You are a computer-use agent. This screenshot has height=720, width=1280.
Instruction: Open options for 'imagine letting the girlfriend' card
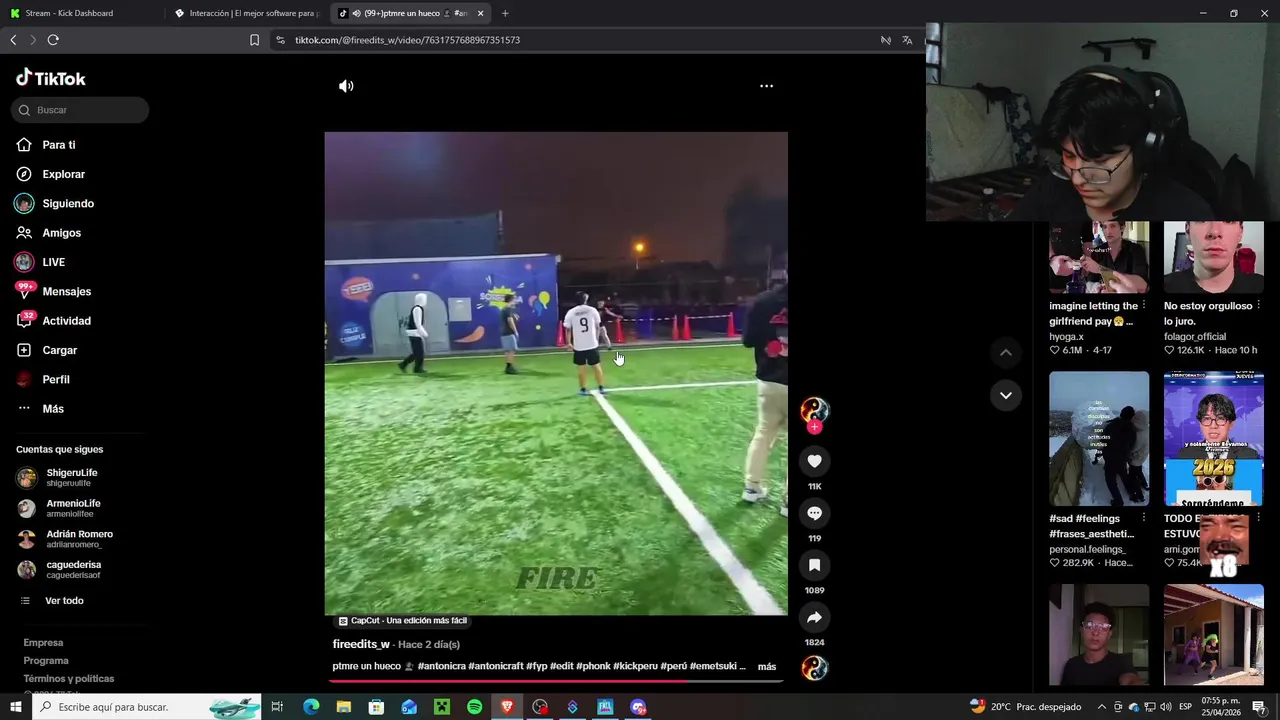click(x=1144, y=306)
